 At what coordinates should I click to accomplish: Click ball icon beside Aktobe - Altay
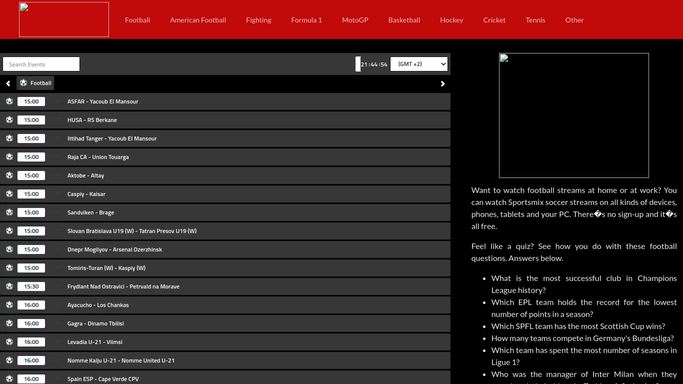click(10, 175)
